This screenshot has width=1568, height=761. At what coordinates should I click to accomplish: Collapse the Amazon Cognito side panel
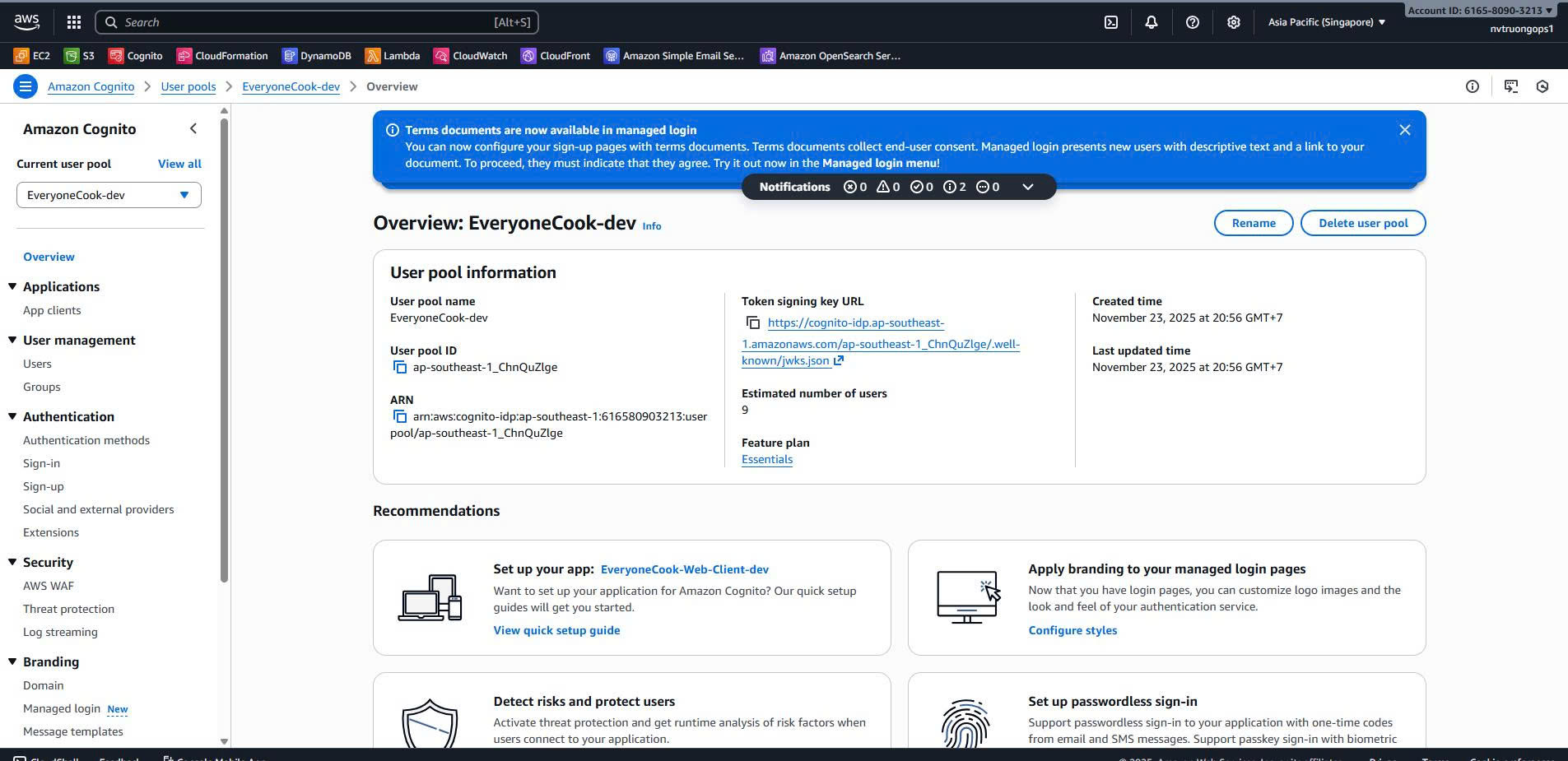click(193, 128)
